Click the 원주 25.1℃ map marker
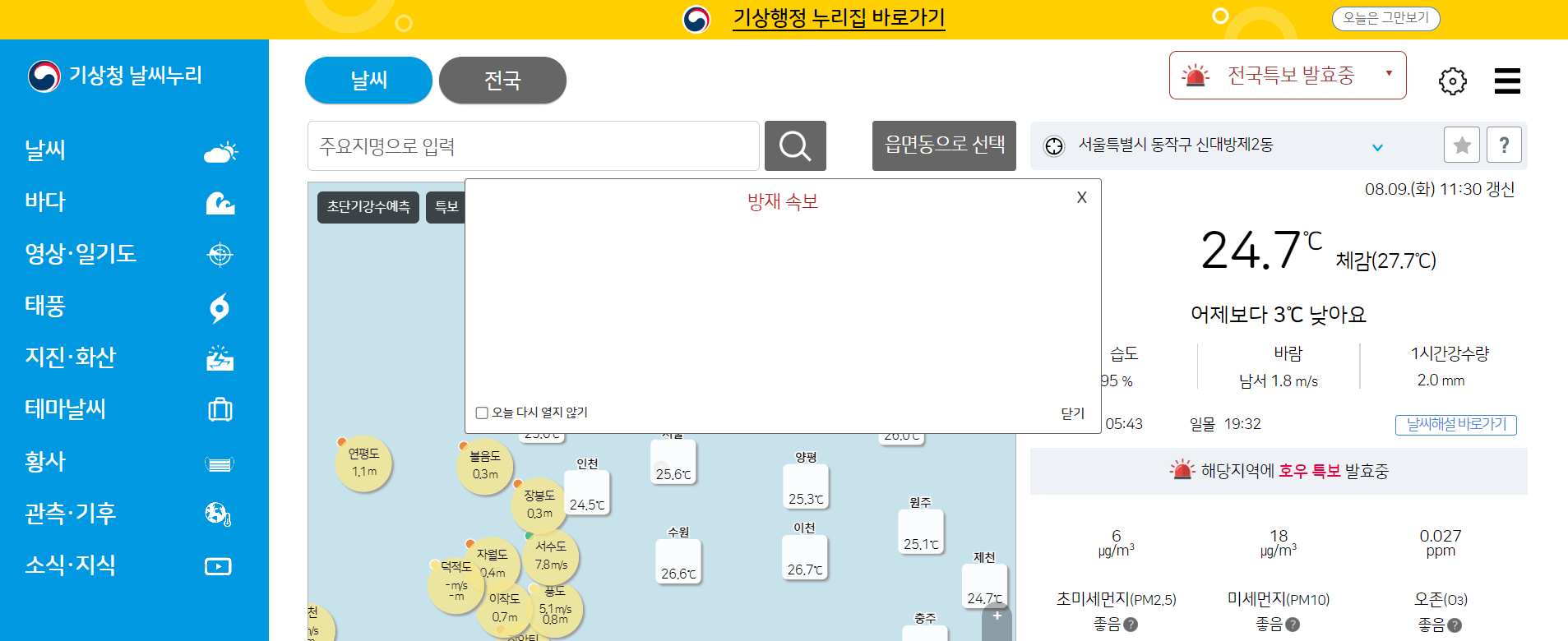 pyautogui.click(x=921, y=532)
